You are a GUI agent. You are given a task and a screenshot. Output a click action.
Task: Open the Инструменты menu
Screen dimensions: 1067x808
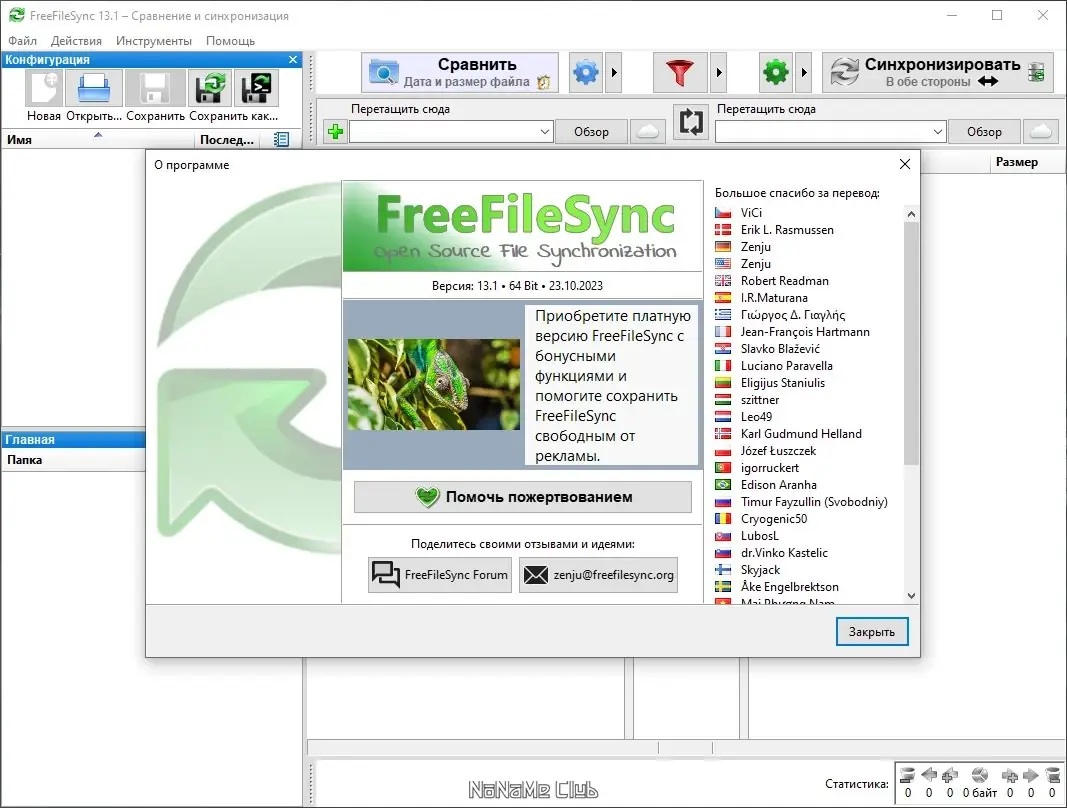click(154, 41)
